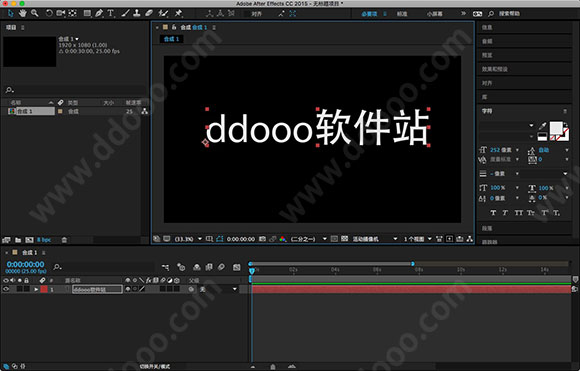Select the Rectangle shape tool
The width and height of the screenshot is (580, 371).
87,13
